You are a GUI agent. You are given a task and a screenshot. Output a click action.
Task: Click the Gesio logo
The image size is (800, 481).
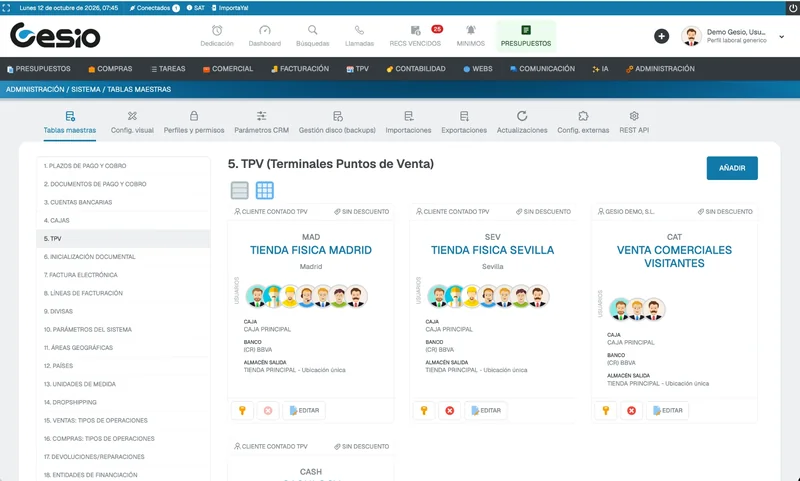(55, 36)
